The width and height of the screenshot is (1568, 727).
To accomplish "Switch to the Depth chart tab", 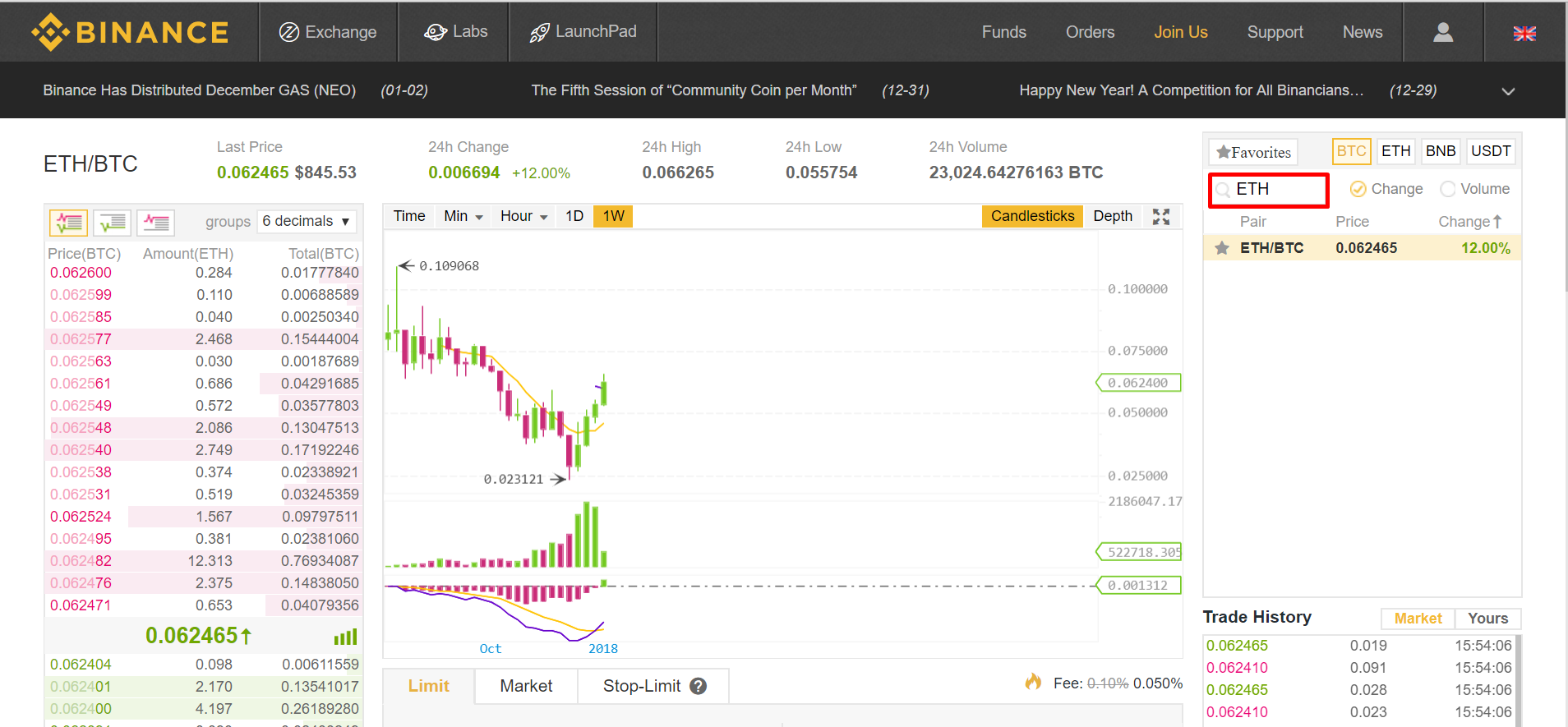I will (x=1112, y=216).
